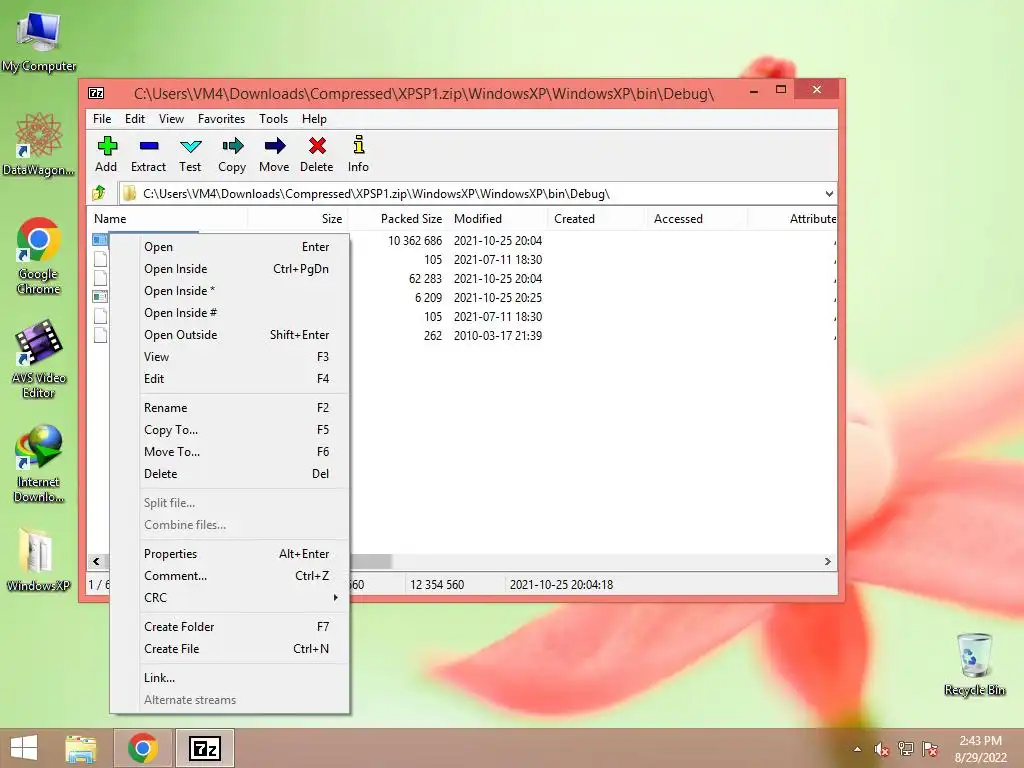Open the File menu
The image size is (1024, 768).
coord(102,119)
